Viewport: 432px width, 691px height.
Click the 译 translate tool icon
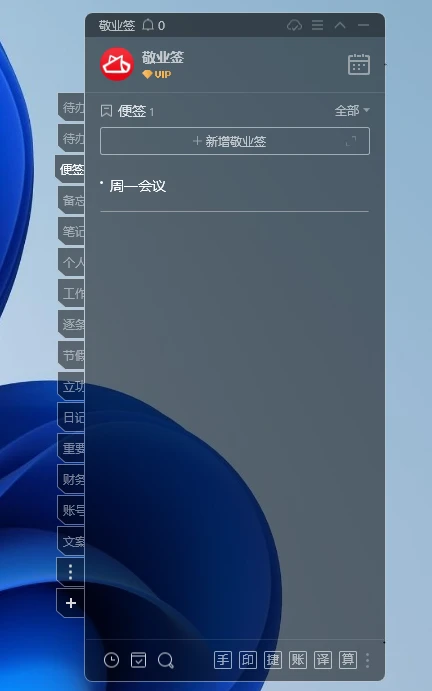tap(323, 660)
